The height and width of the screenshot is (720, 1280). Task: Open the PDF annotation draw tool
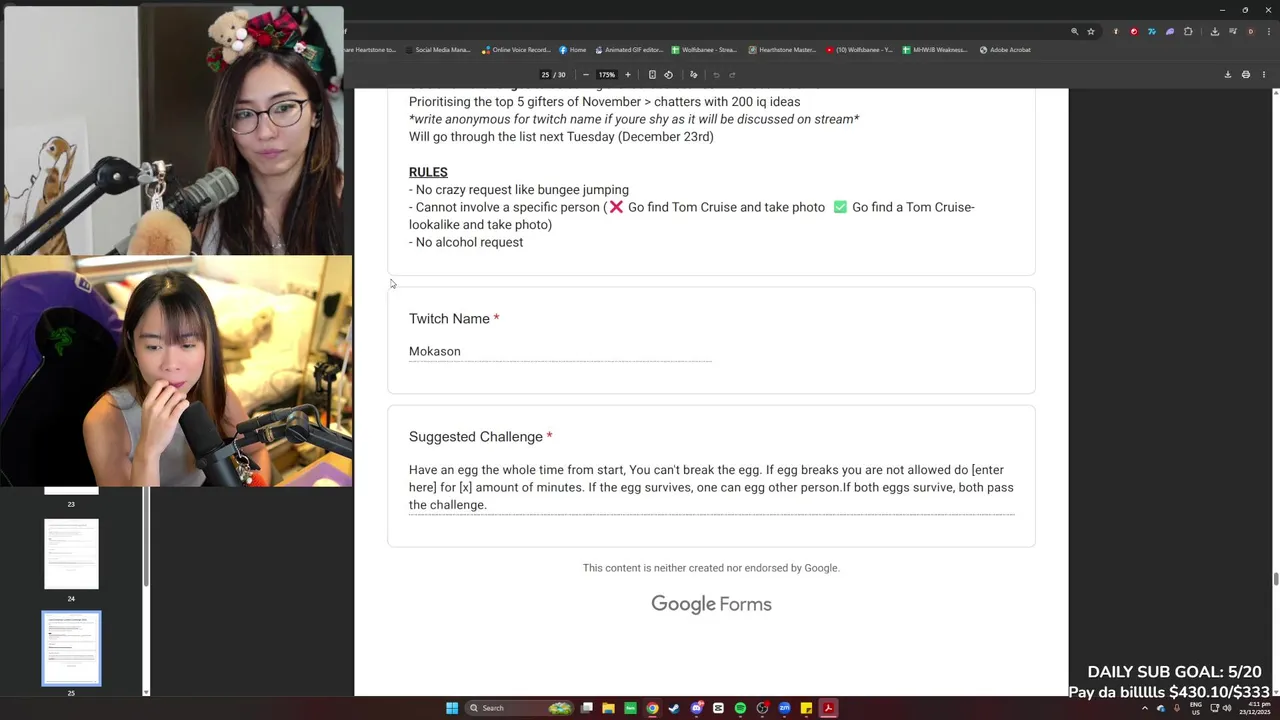[x=693, y=75]
